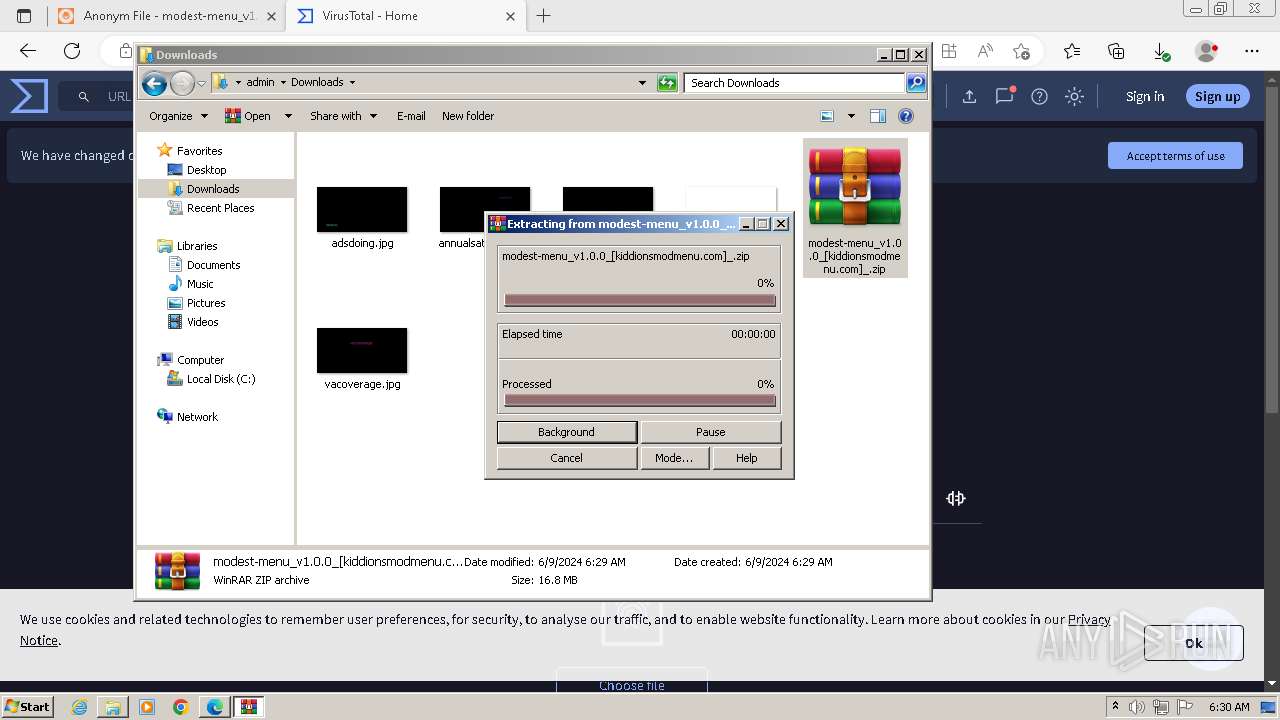Click the Mode... button in extraction dialog
1280x720 pixels.
[674, 458]
